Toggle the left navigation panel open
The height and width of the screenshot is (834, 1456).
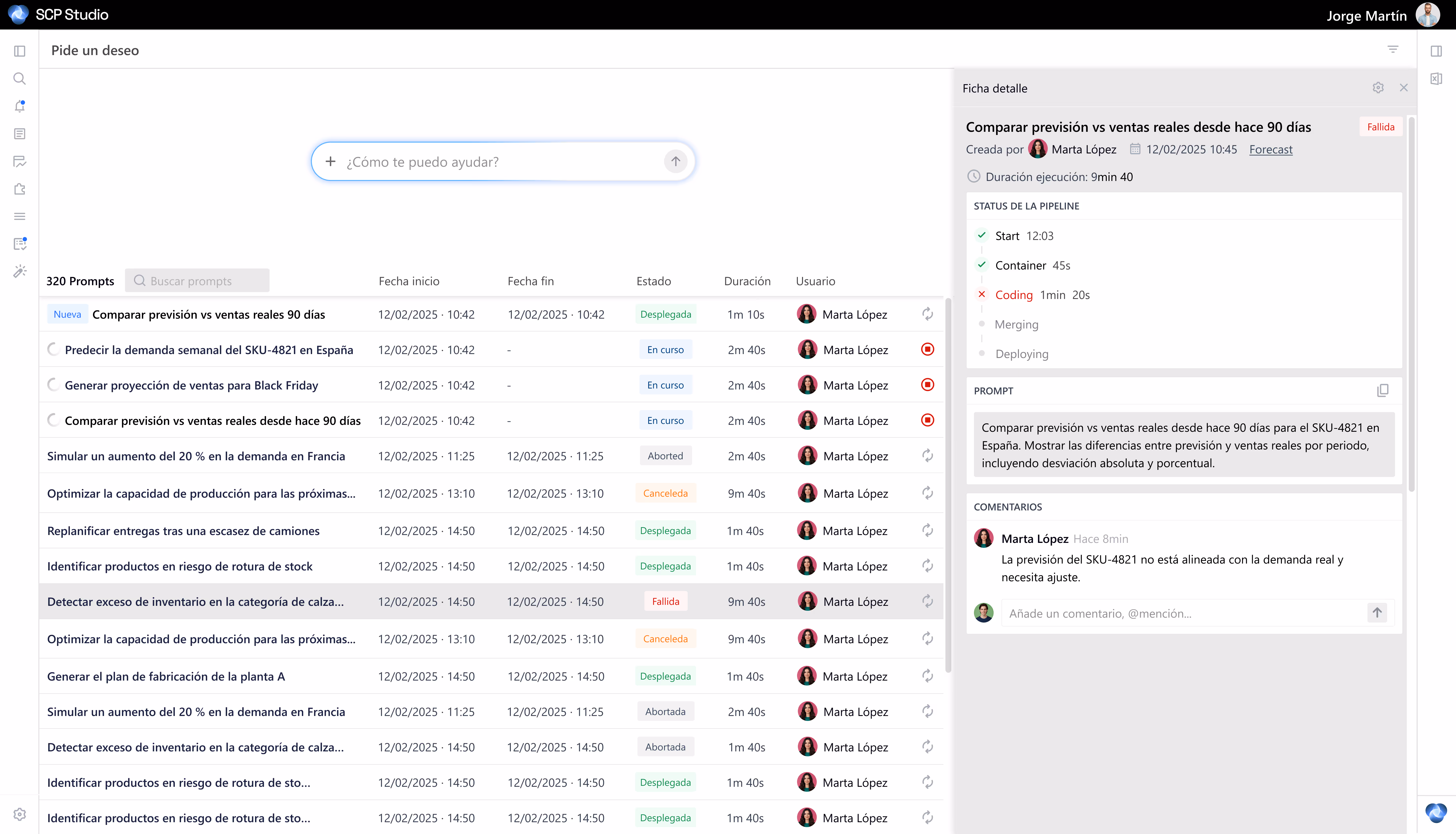tap(19, 51)
